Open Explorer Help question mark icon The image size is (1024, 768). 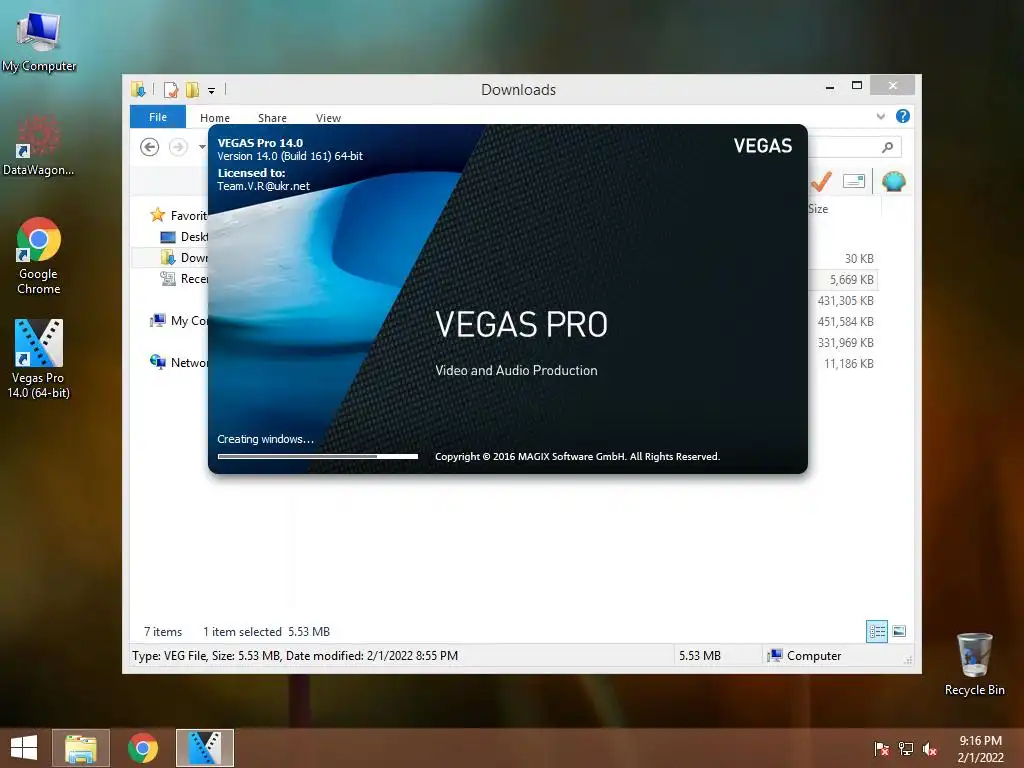[903, 116]
